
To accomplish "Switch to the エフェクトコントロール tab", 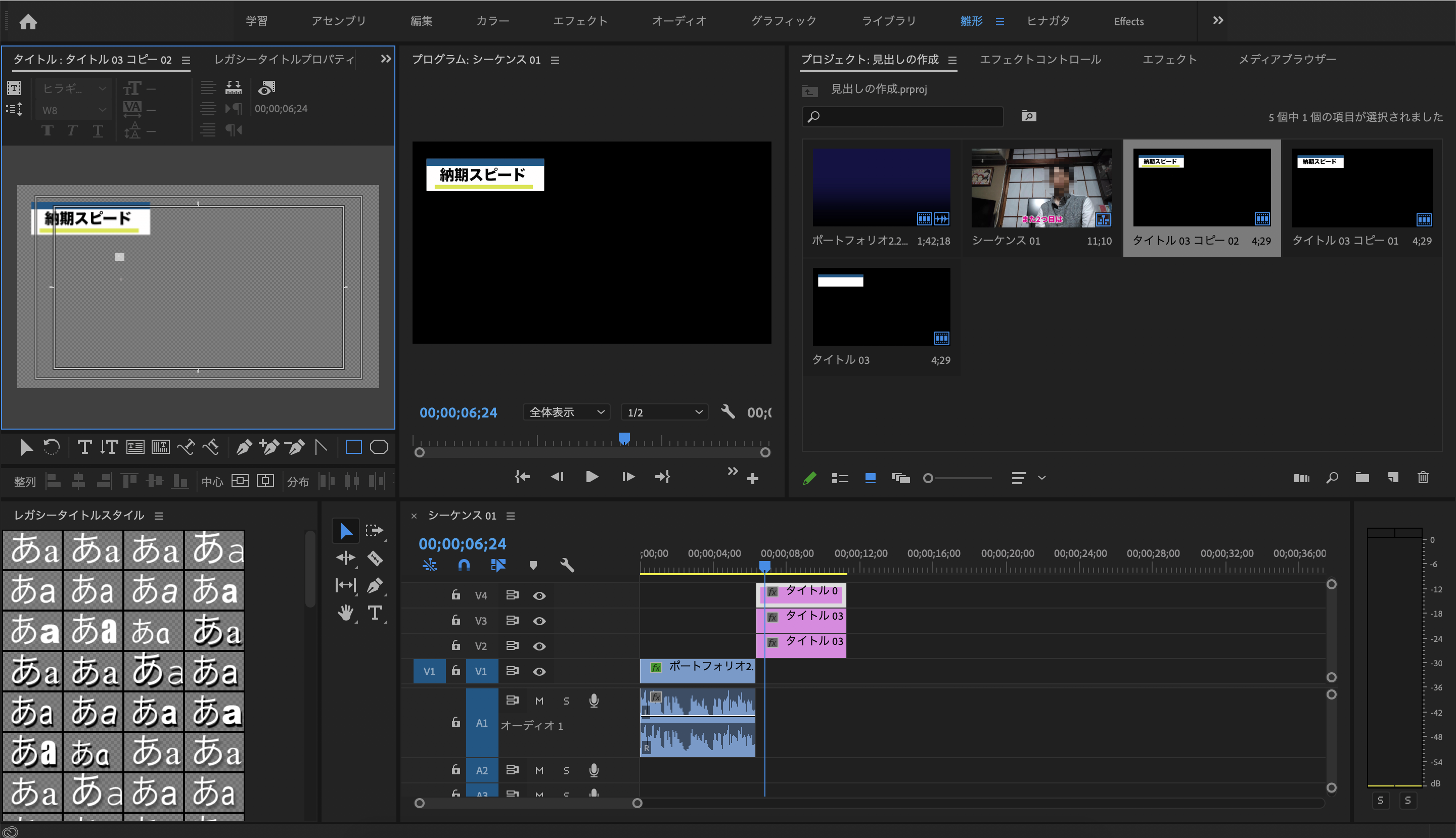I will click(1041, 59).
